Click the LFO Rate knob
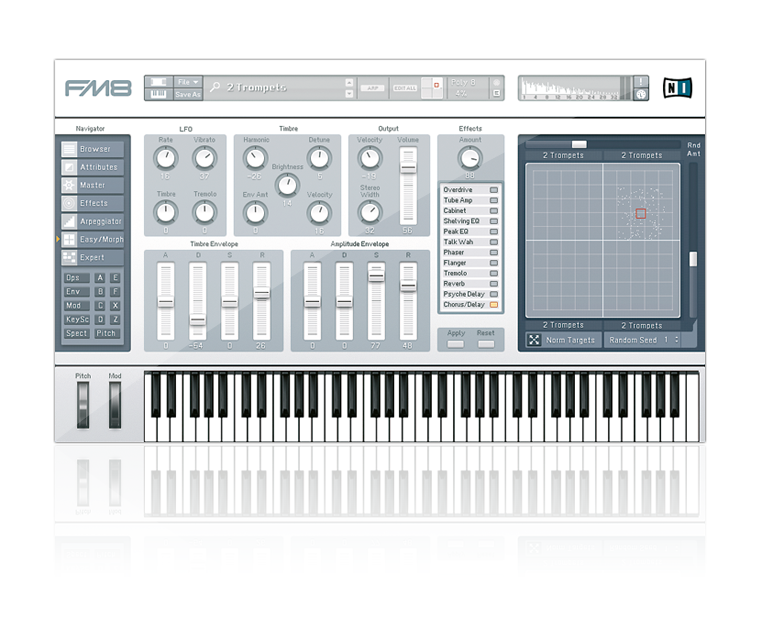759x620 pixels. [x=165, y=159]
